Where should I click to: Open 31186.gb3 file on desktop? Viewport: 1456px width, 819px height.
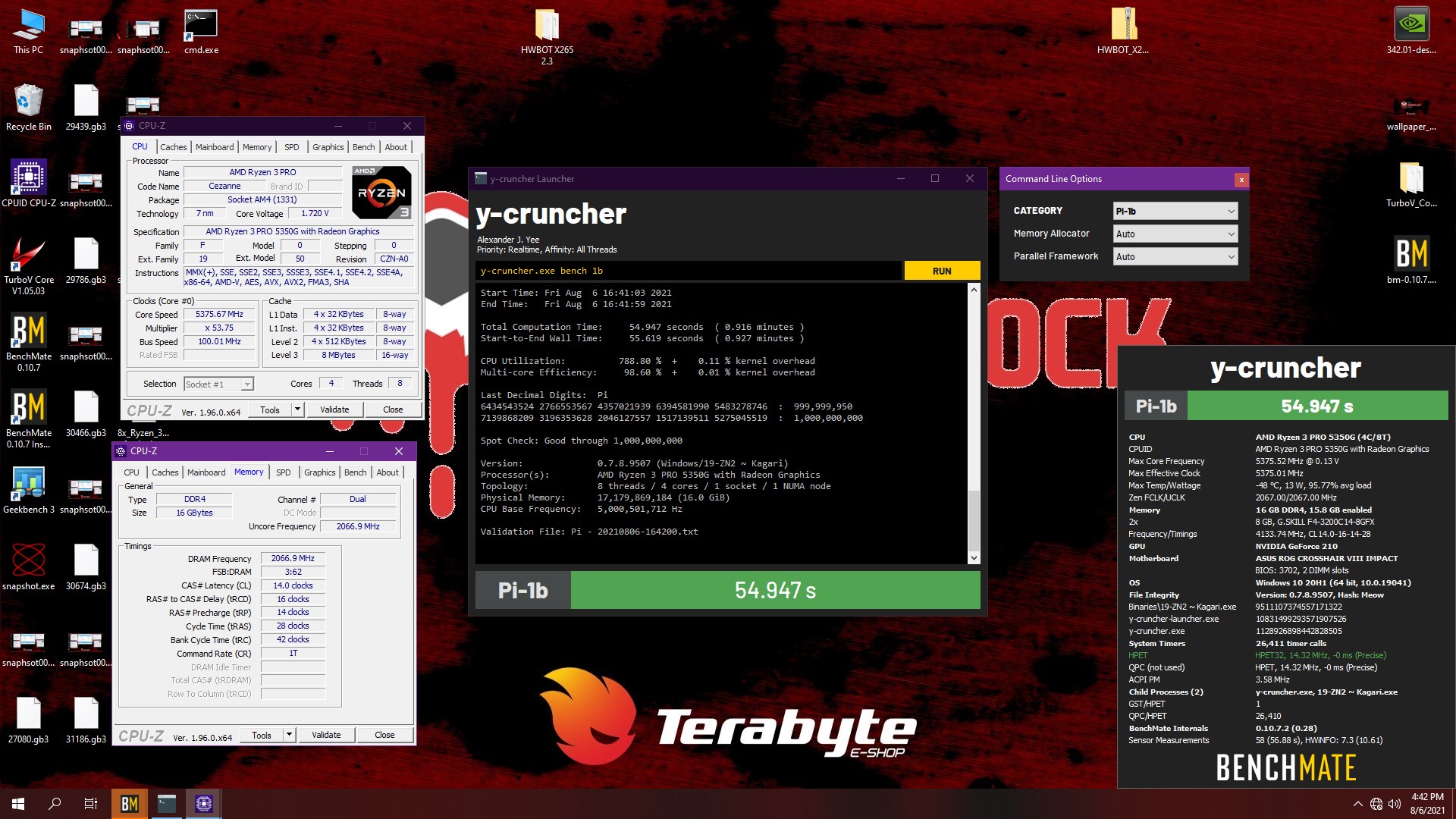click(x=86, y=720)
